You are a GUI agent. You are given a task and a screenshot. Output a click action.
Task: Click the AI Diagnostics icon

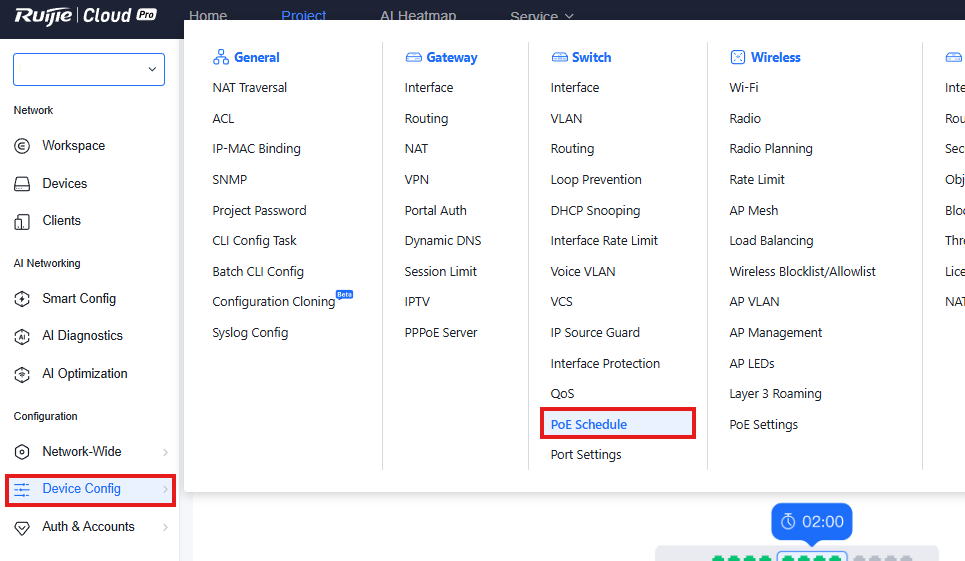22,336
